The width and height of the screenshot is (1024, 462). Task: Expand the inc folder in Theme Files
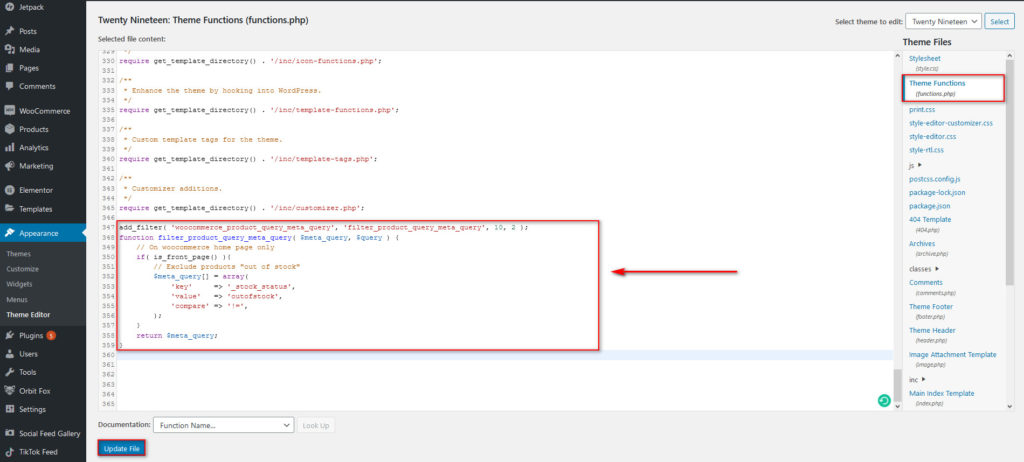917,380
